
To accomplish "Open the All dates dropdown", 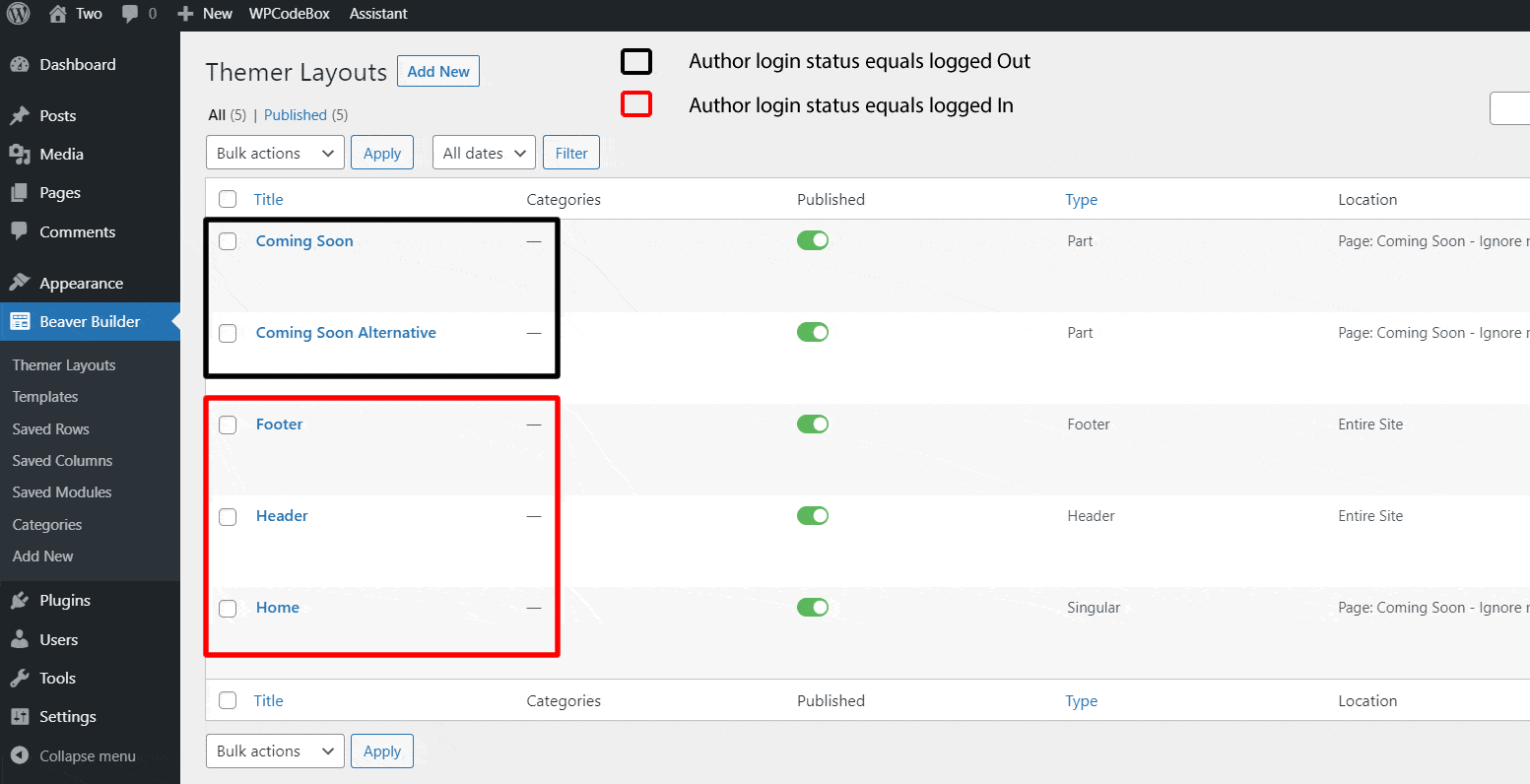I will [484, 153].
